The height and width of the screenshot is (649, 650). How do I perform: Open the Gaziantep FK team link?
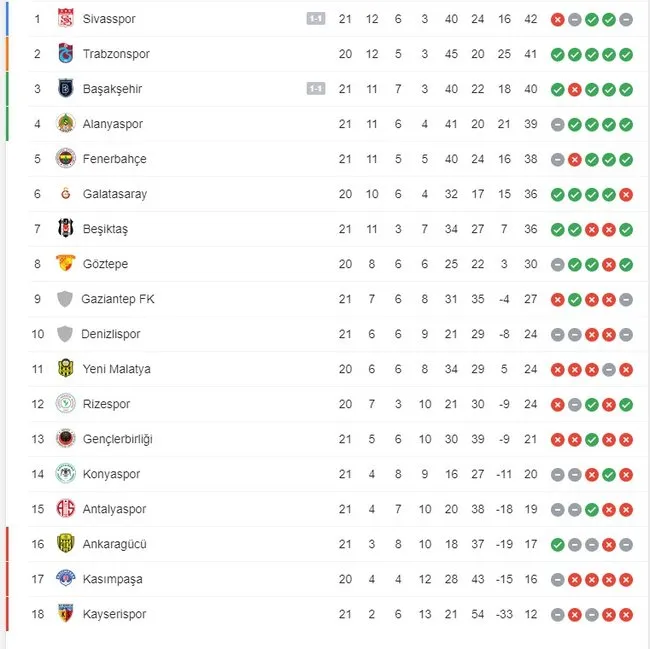[x=118, y=299]
